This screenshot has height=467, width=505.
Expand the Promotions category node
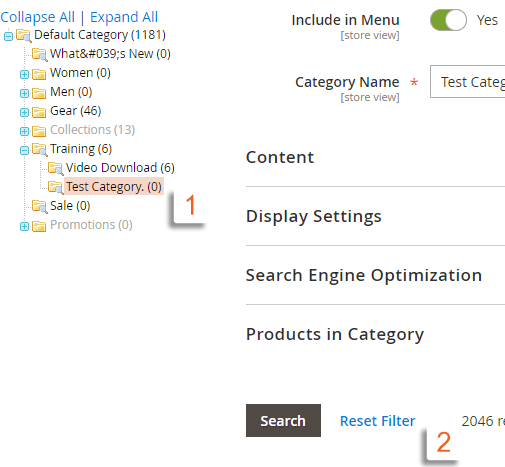[24, 226]
